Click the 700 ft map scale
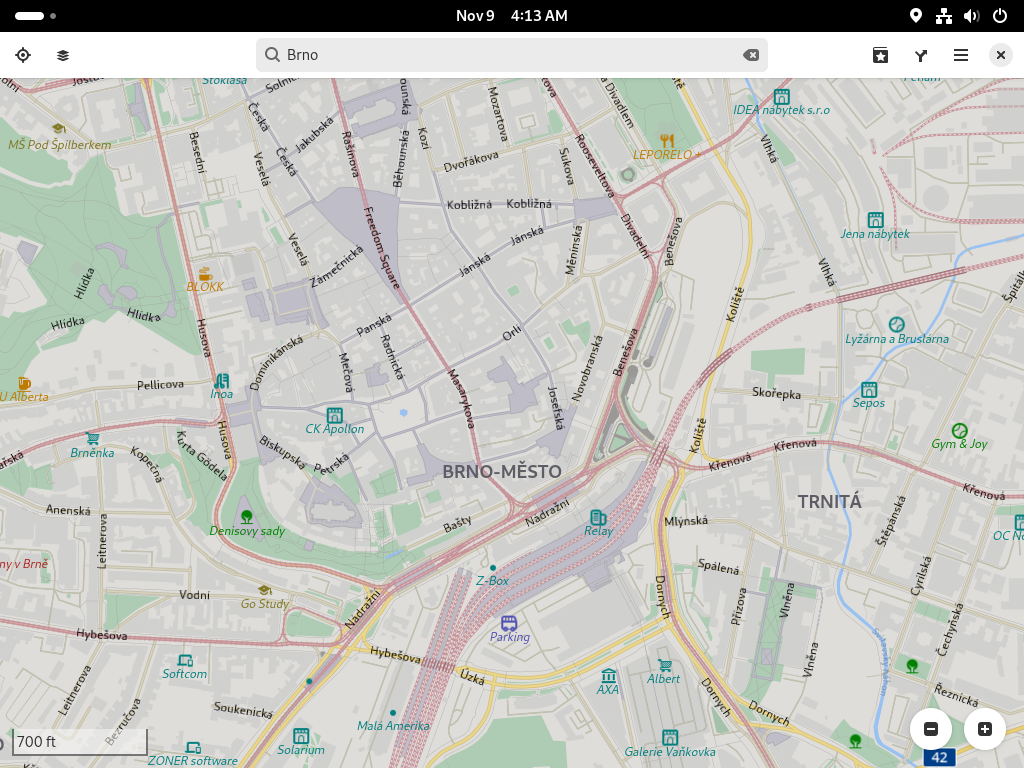Viewport: 1024px width, 768px height. click(x=80, y=742)
